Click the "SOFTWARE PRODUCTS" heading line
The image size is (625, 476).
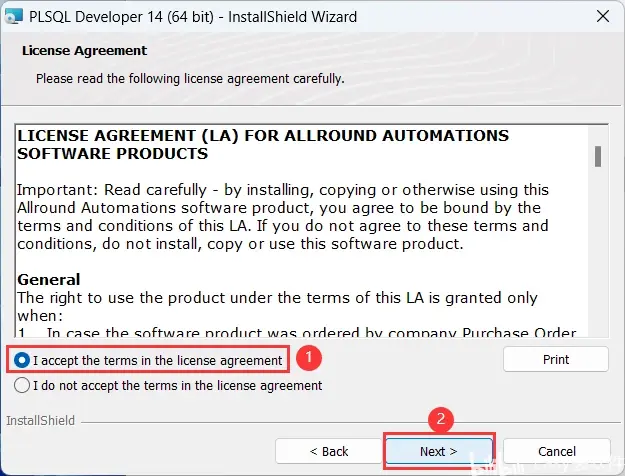pyautogui.click(x=113, y=153)
